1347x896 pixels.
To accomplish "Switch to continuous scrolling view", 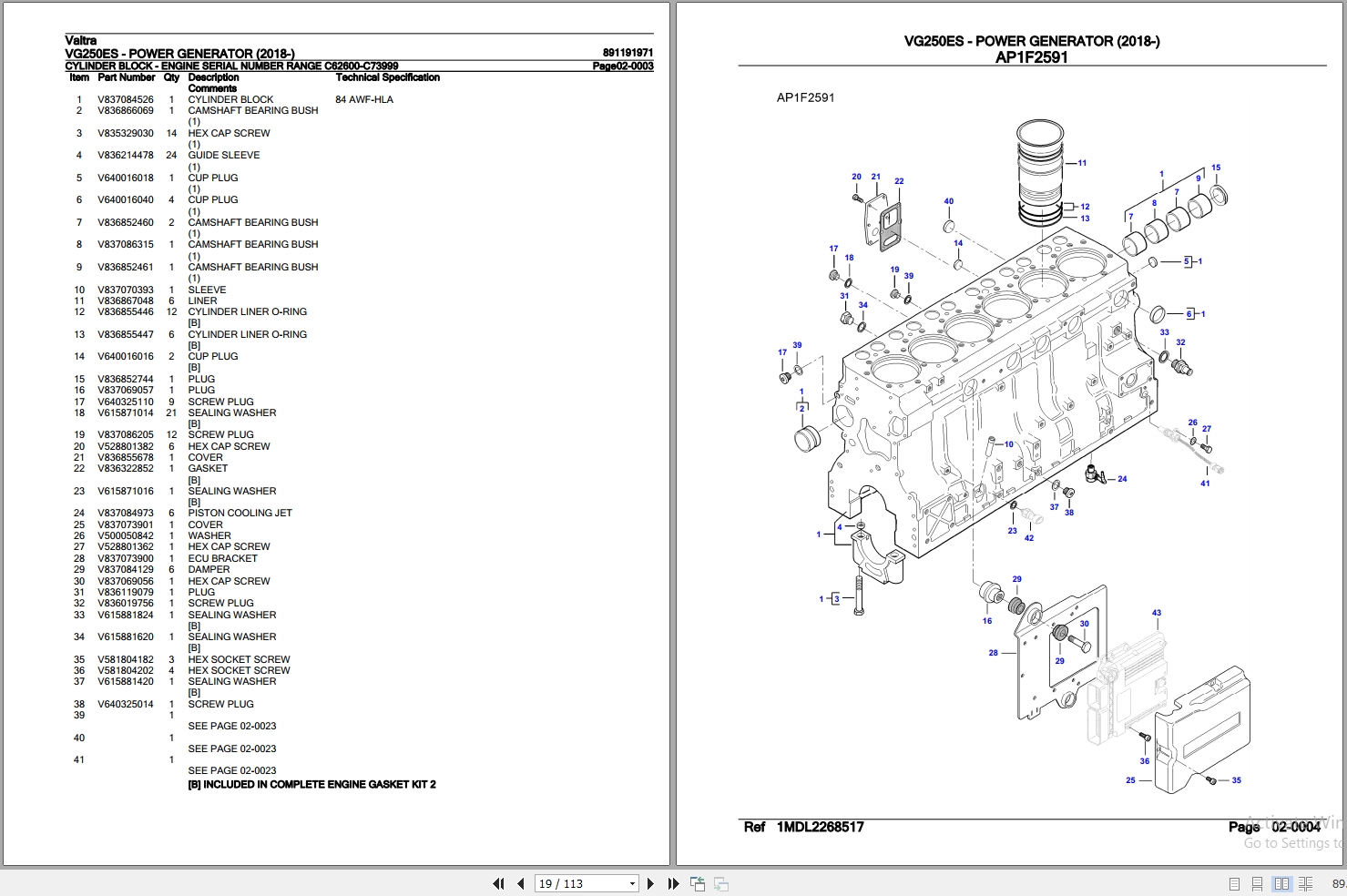I will pyautogui.click(x=1257, y=883).
